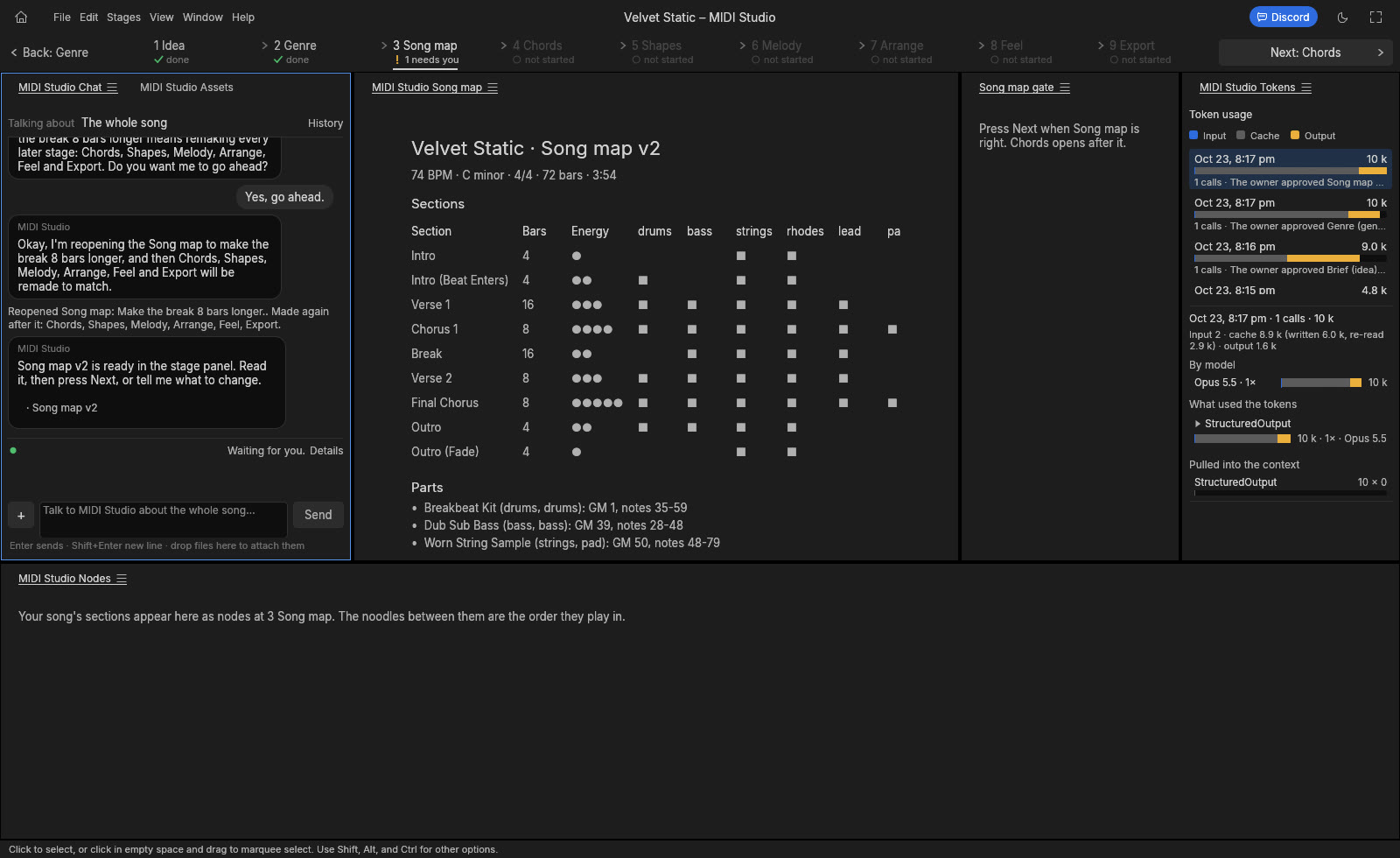Click the Energy column header

pos(590,231)
